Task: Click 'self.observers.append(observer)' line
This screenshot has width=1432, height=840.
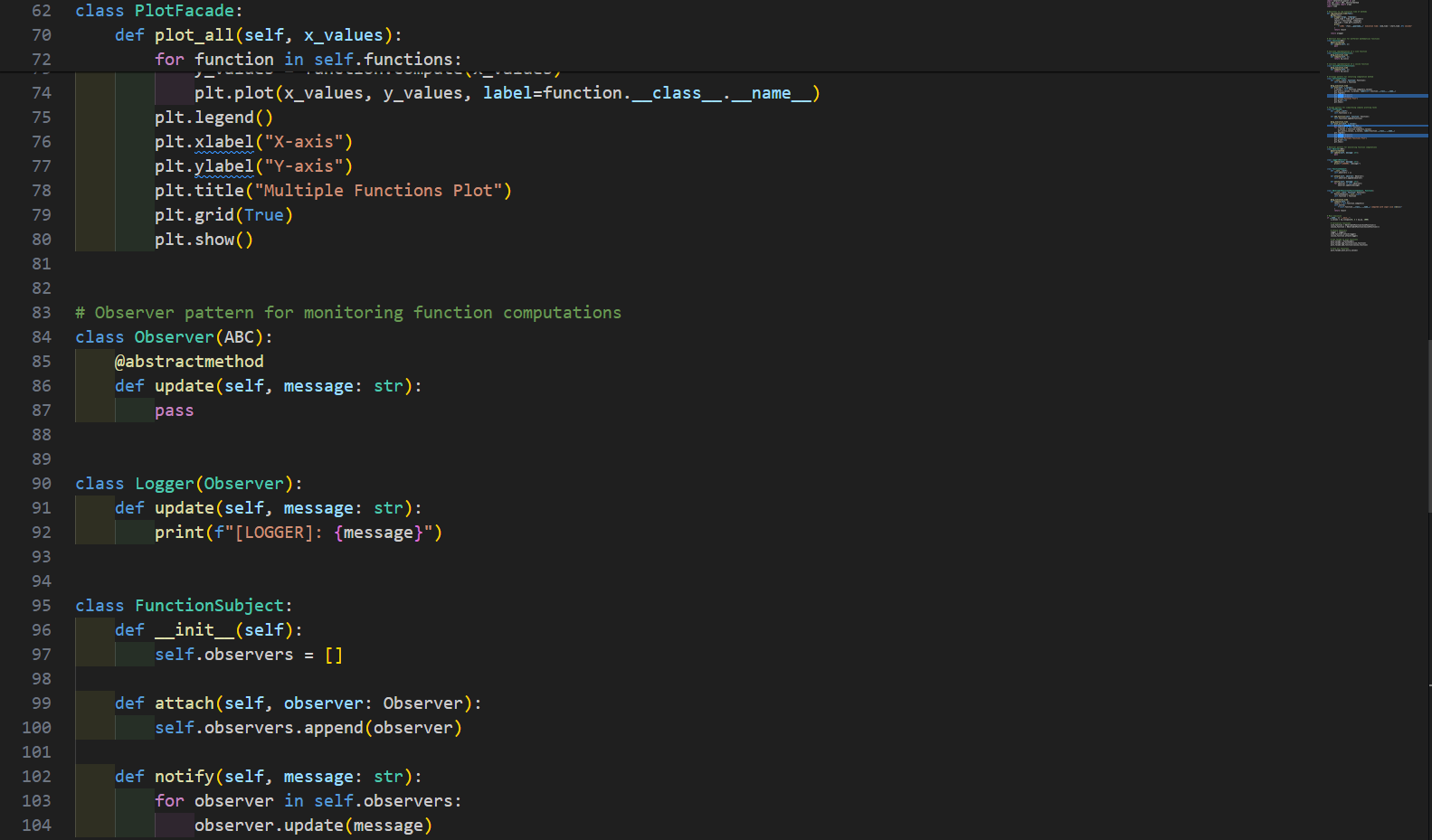Action: click(x=308, y=728)
